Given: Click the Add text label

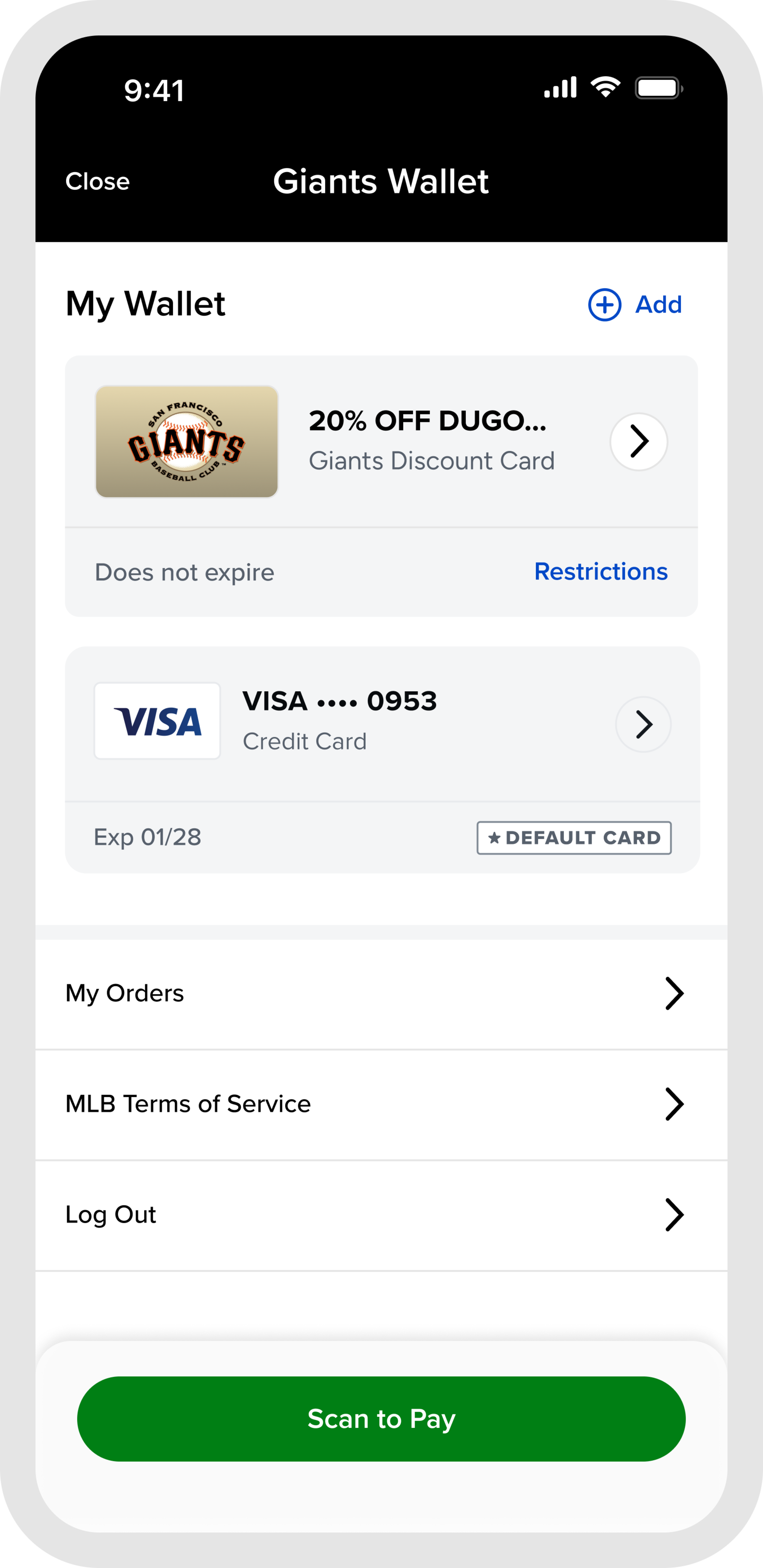Looking at the screenshot, I should [x=658, y=304].
